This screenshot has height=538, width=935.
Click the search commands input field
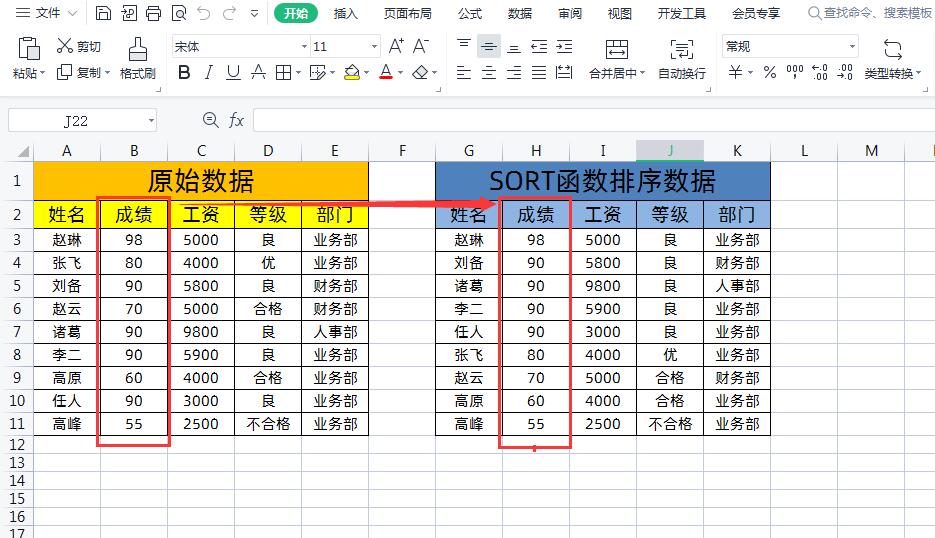point(875,14)
